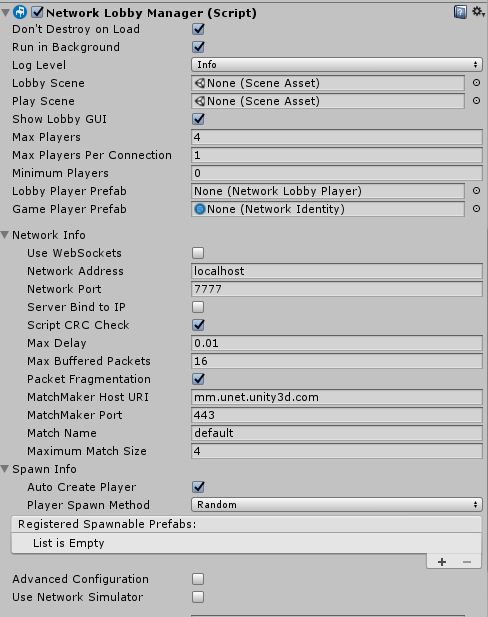Edit the MatchMaker Host URI field
This screenshot has width=488, height=617.
[337, 397]
